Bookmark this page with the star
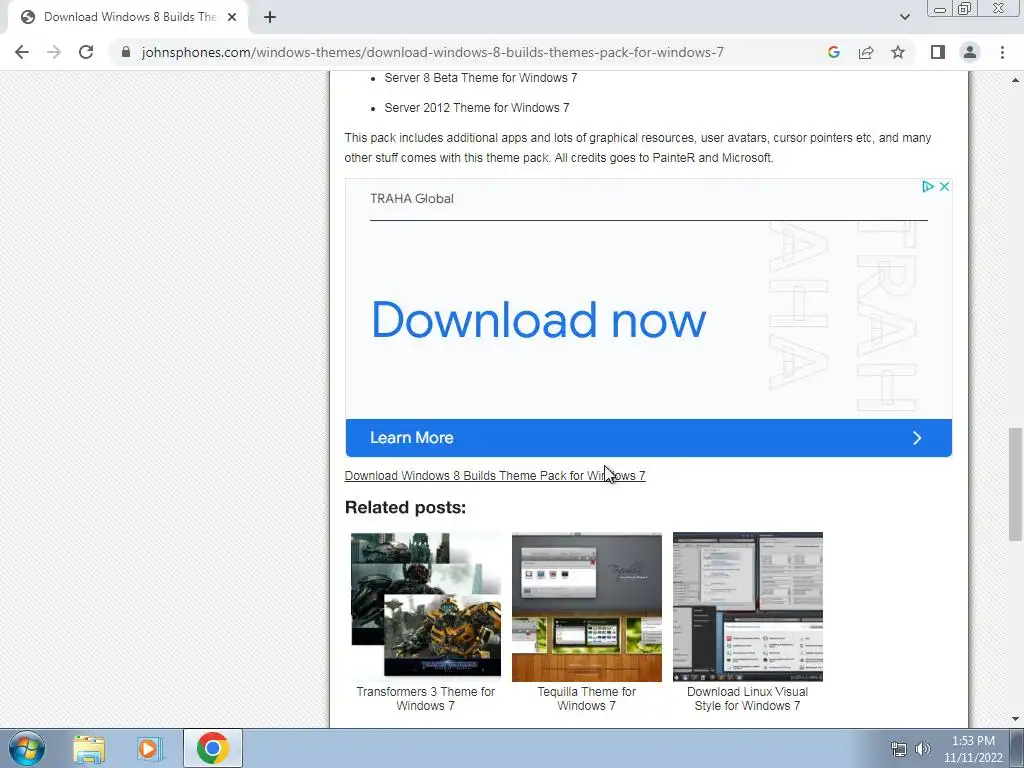This screenshot has height=768, width=1024. (898, 52)
